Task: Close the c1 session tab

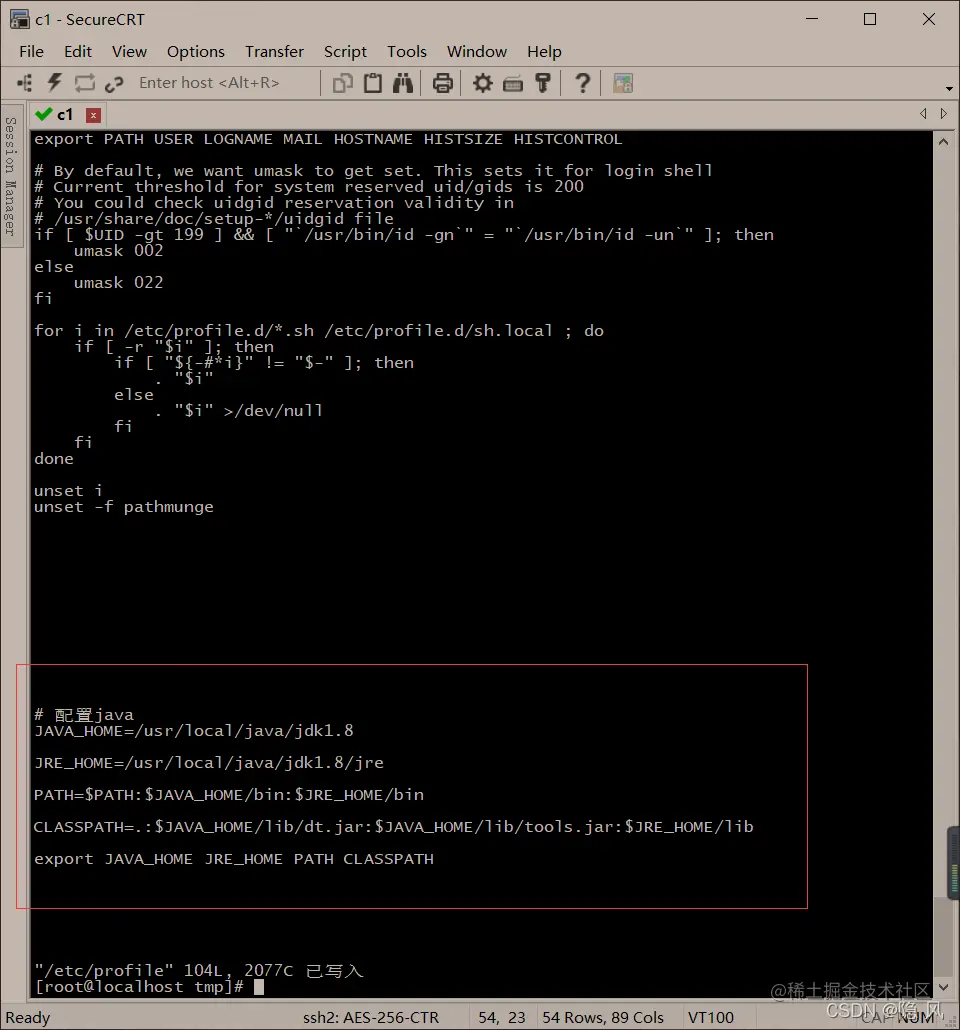Action: point(93,115)
